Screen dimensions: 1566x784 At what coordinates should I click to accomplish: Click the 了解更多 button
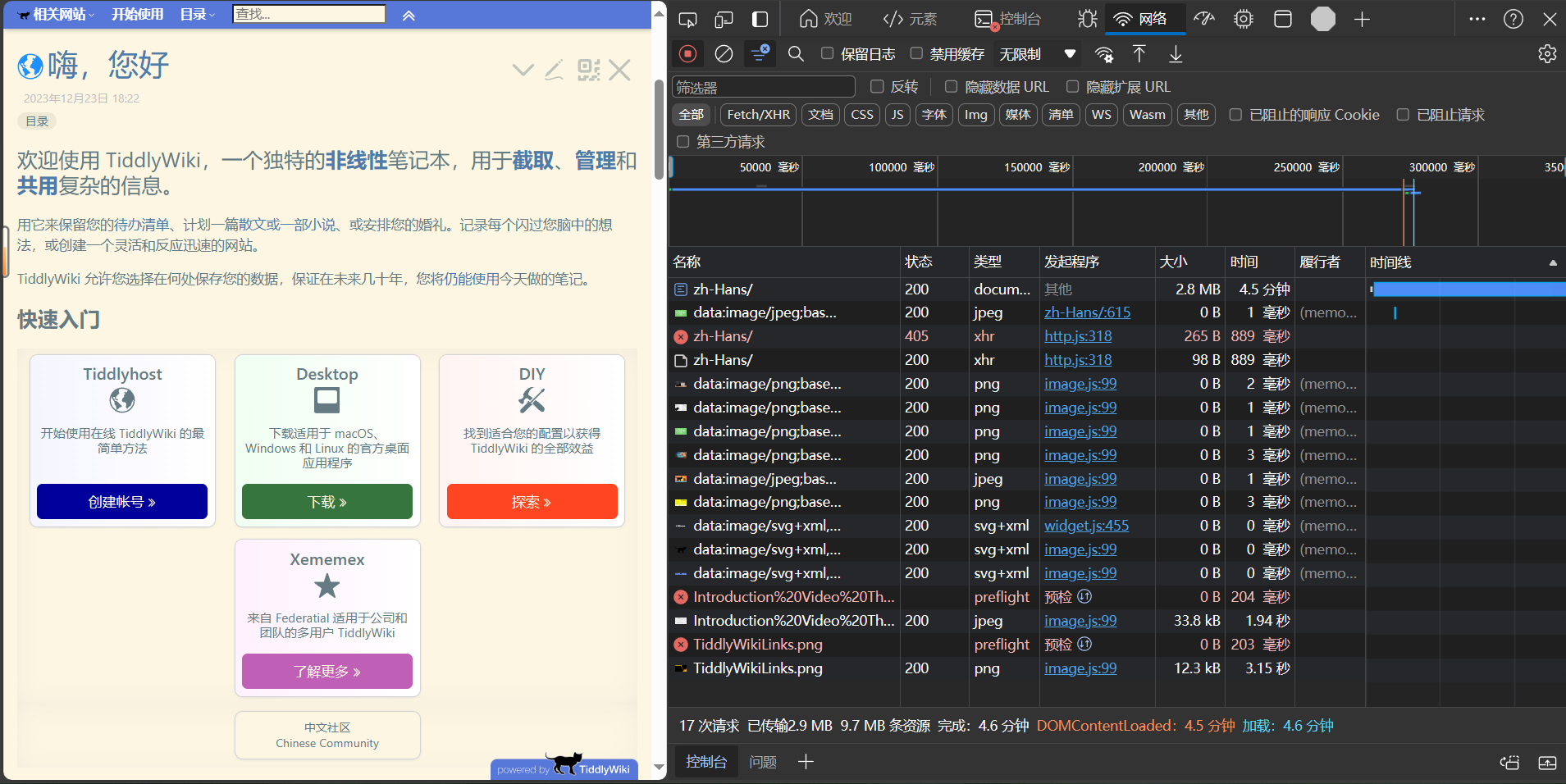(x=327, y=672)
